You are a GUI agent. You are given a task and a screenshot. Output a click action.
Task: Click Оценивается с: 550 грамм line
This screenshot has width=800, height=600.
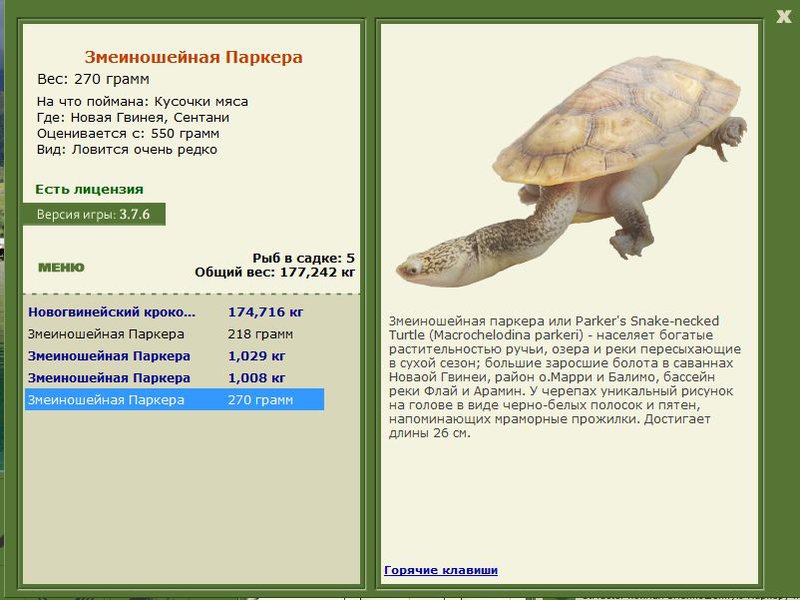pos(128,134)
